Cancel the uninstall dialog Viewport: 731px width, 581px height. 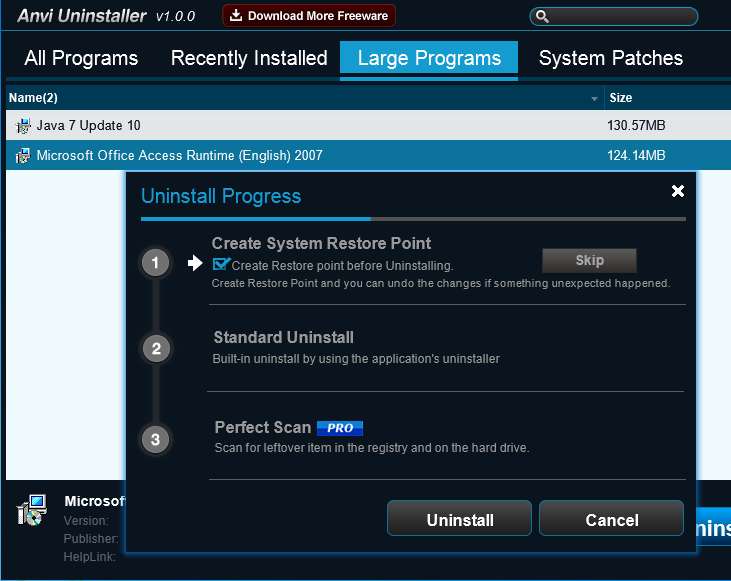(x=611, y=519)
